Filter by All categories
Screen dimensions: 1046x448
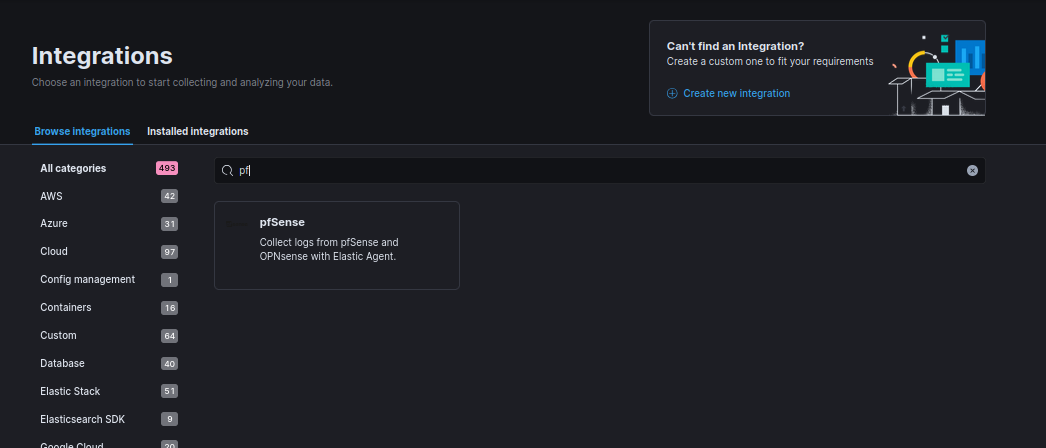[73, 168]
